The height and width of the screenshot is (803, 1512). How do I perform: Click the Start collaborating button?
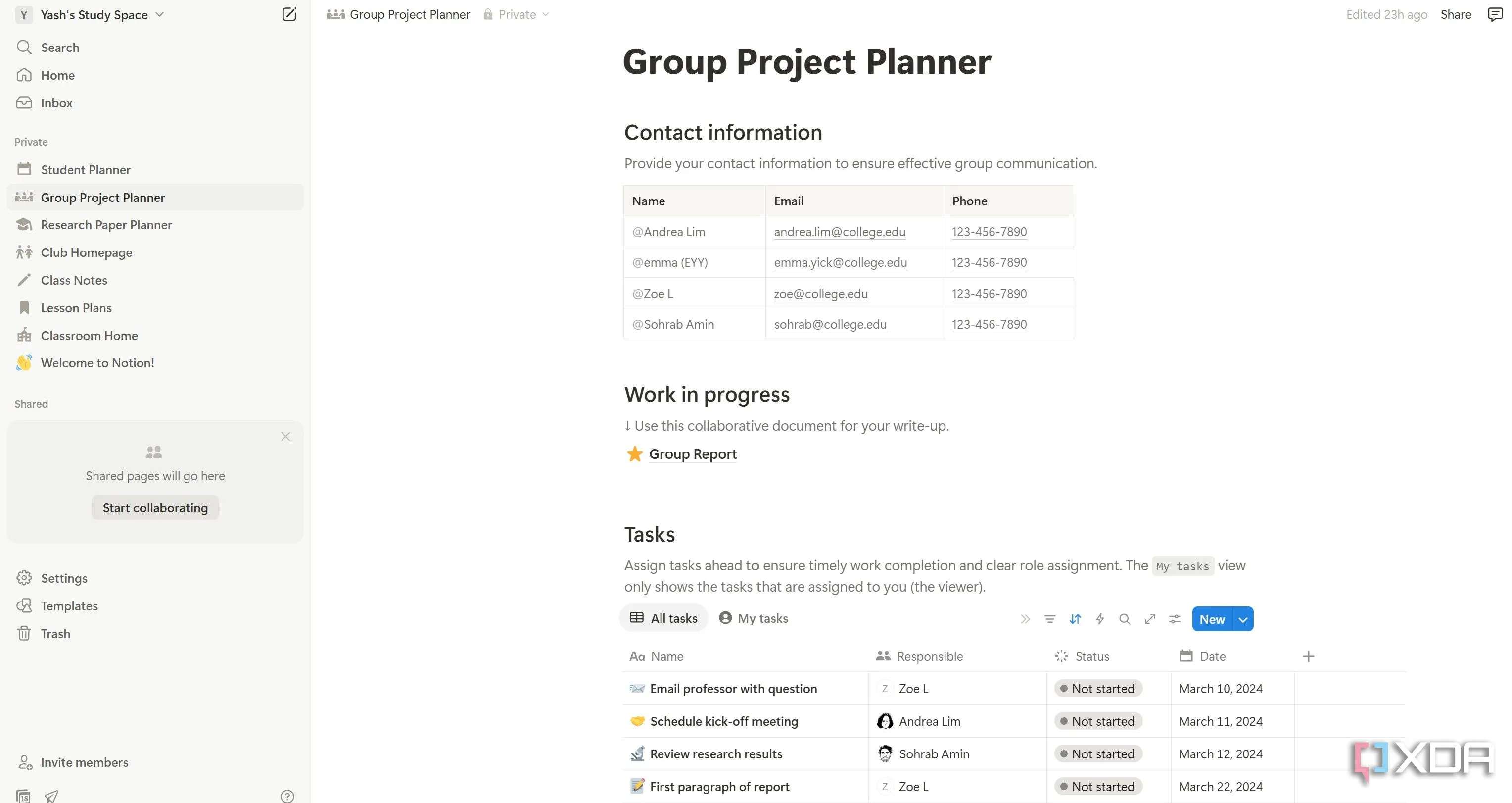click(155, 507)
